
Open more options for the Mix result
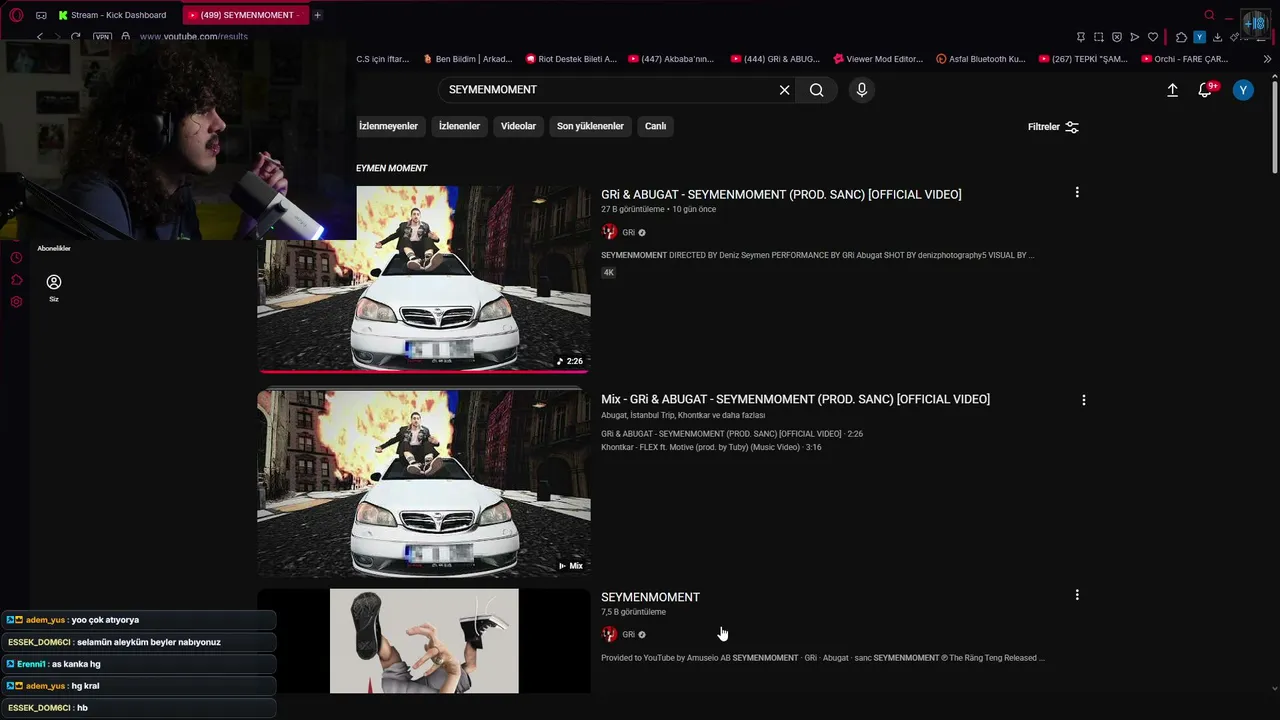(1083, 400)
